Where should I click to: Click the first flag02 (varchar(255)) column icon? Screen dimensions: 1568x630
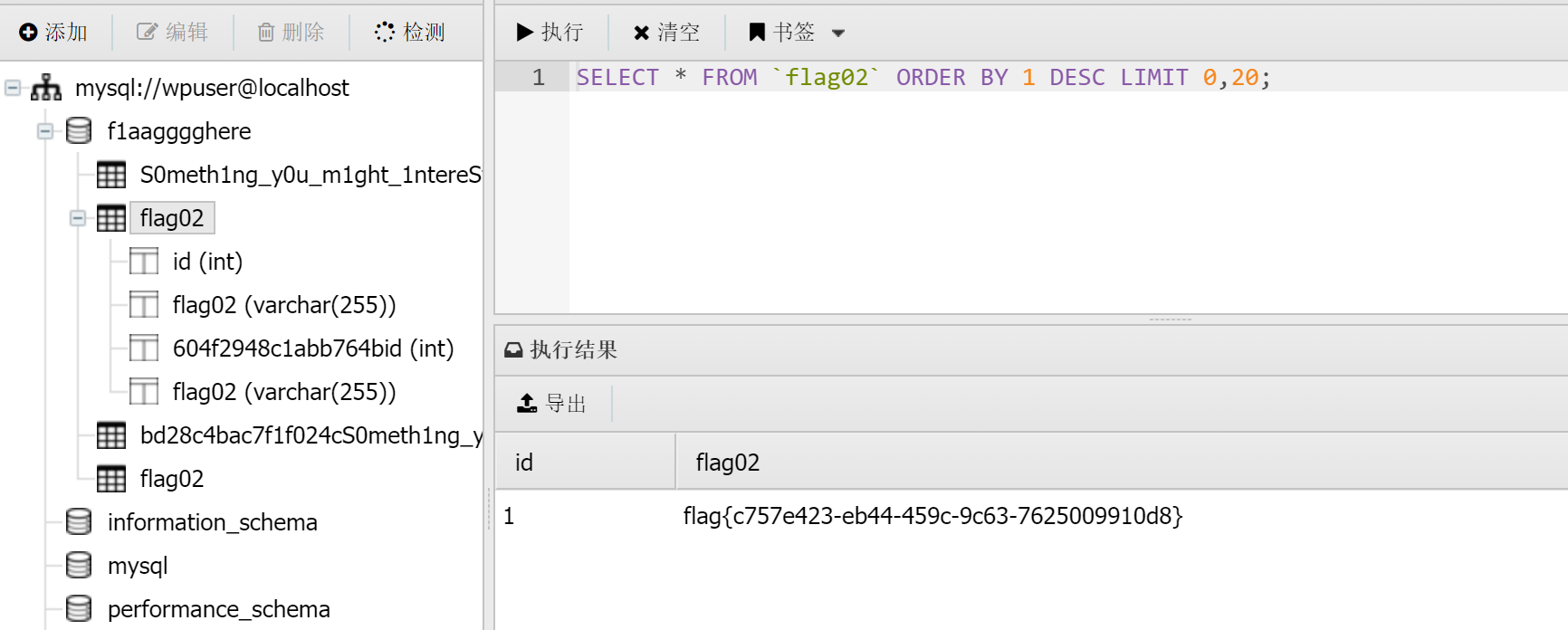click(x=144, y=305)
